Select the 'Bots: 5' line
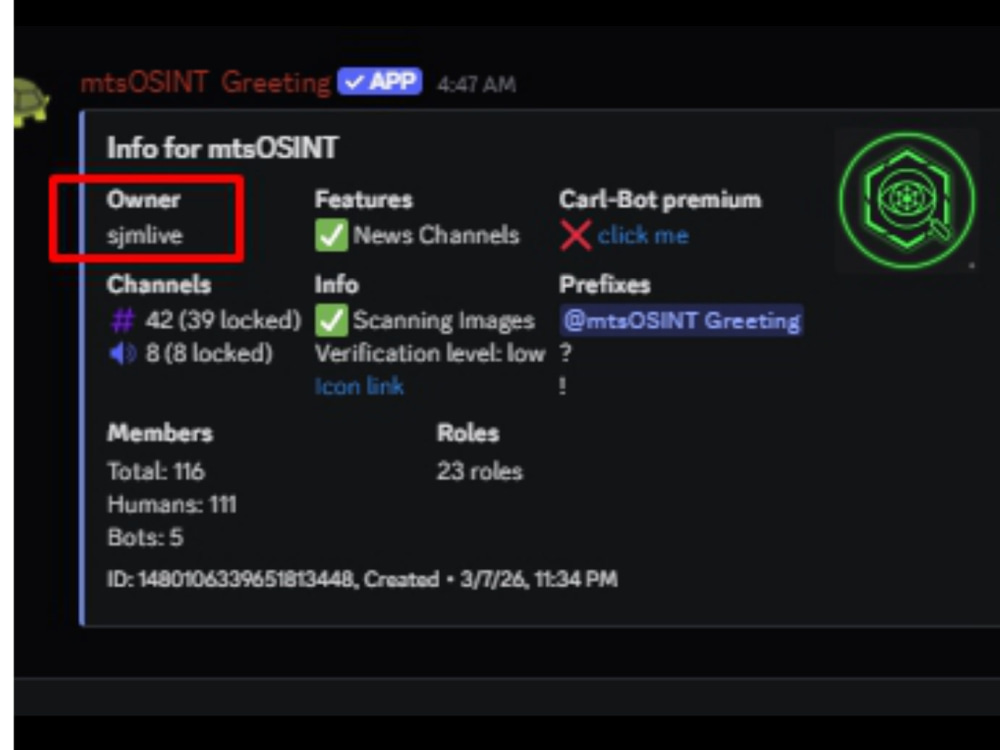 145,538
